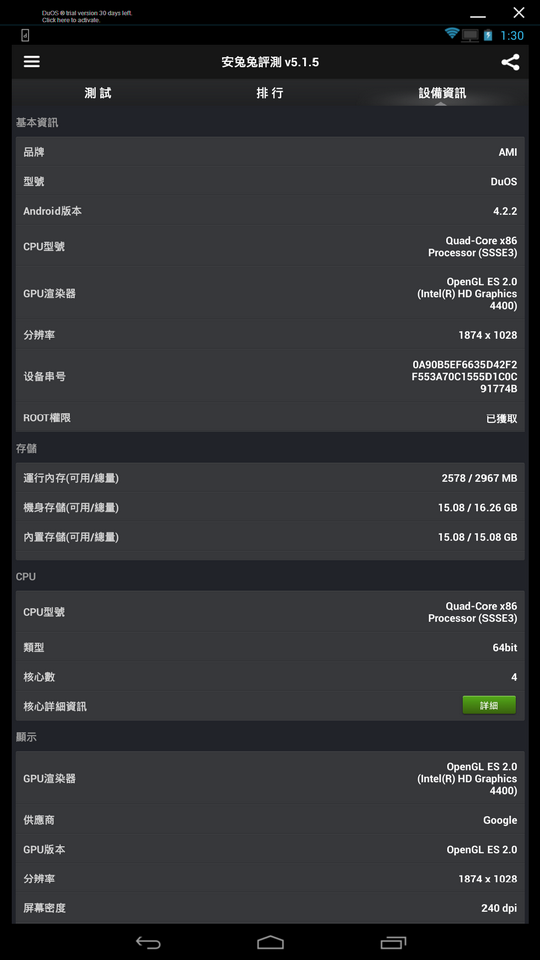Click the green 詳細 button
The width and height of the screenshot is (540, 960).
(489, 705)
